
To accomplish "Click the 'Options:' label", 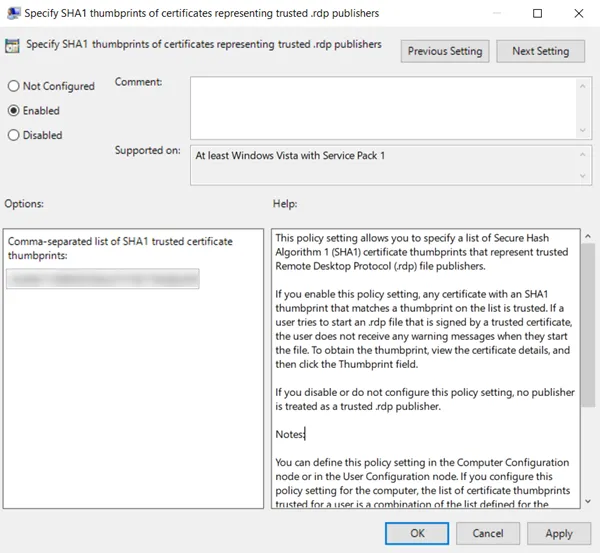I will click(x=24, y=204).
